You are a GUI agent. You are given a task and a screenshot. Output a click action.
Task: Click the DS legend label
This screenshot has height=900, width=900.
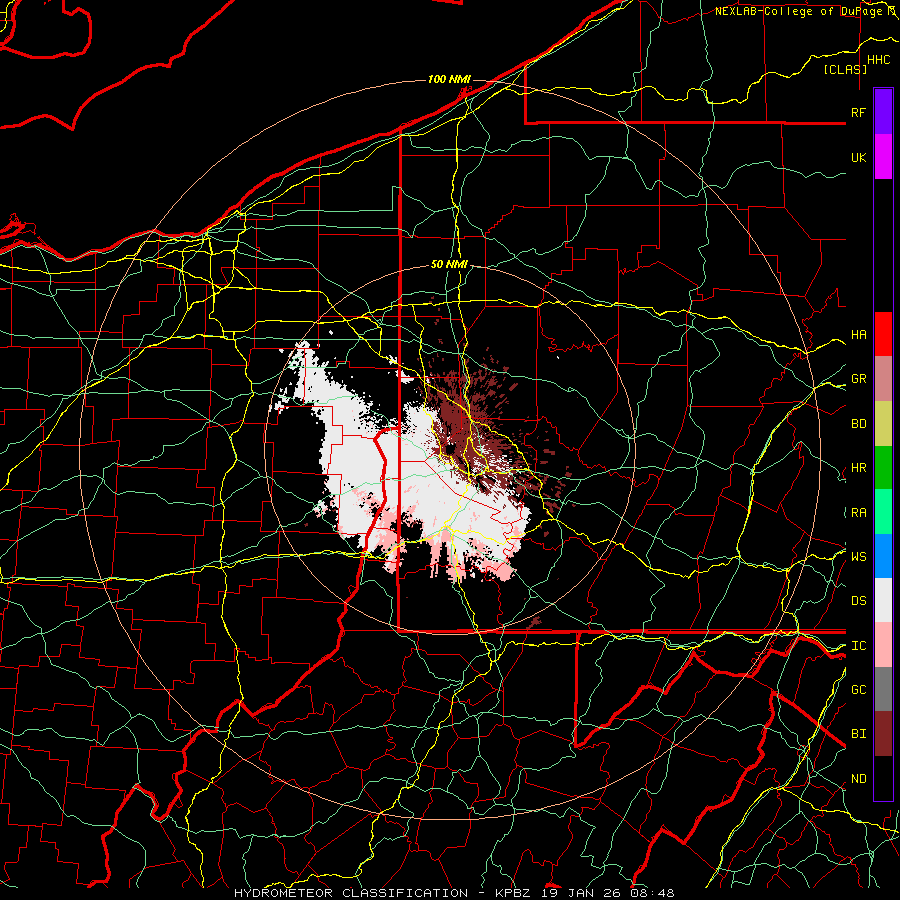coord(858,601)
